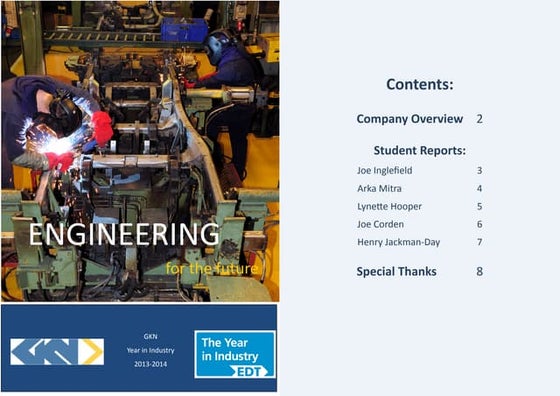Click page number 2 beside Company Overview
Image resolution: width=560 pixels, height=396 pixels.
[x=480, y=119]
